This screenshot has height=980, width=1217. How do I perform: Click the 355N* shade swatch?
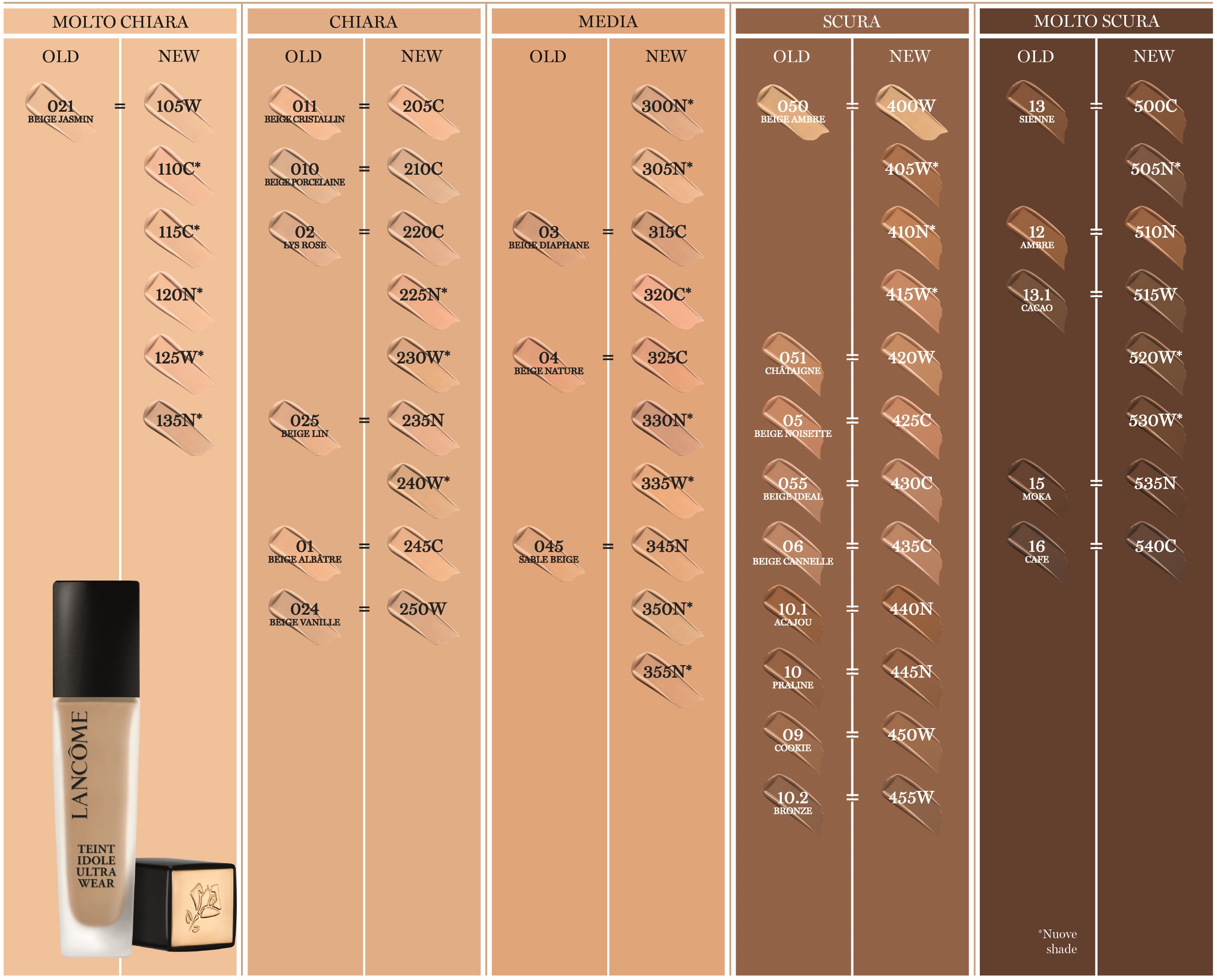(668, 679)
